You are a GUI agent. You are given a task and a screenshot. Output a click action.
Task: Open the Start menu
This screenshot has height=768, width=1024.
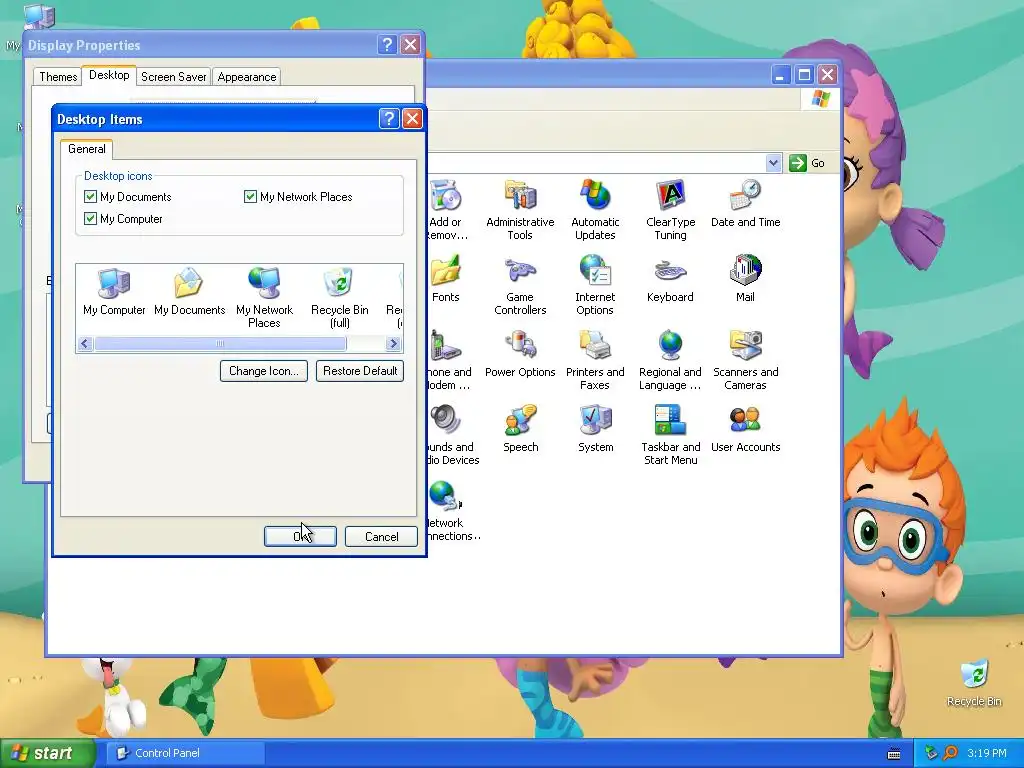pyautogui.click(x=47, y=753)
